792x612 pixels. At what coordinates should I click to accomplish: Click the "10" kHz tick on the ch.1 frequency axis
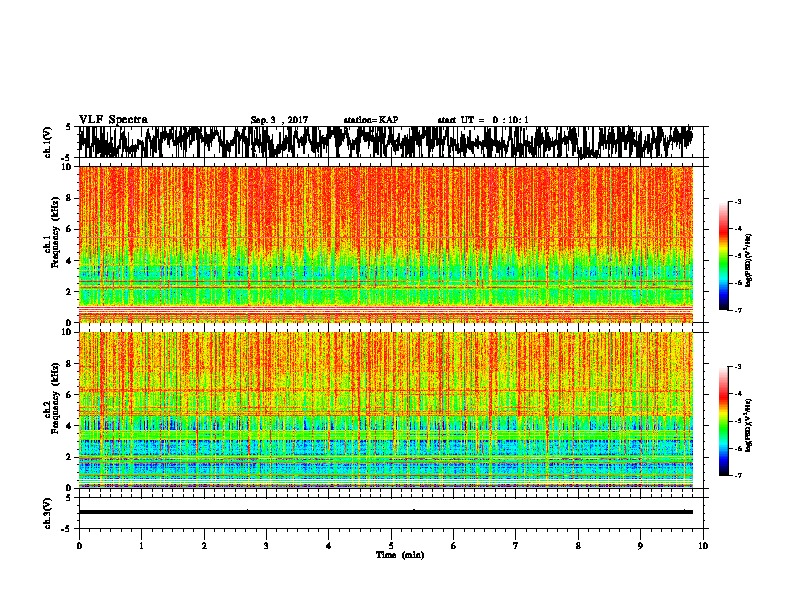point(68,167)
